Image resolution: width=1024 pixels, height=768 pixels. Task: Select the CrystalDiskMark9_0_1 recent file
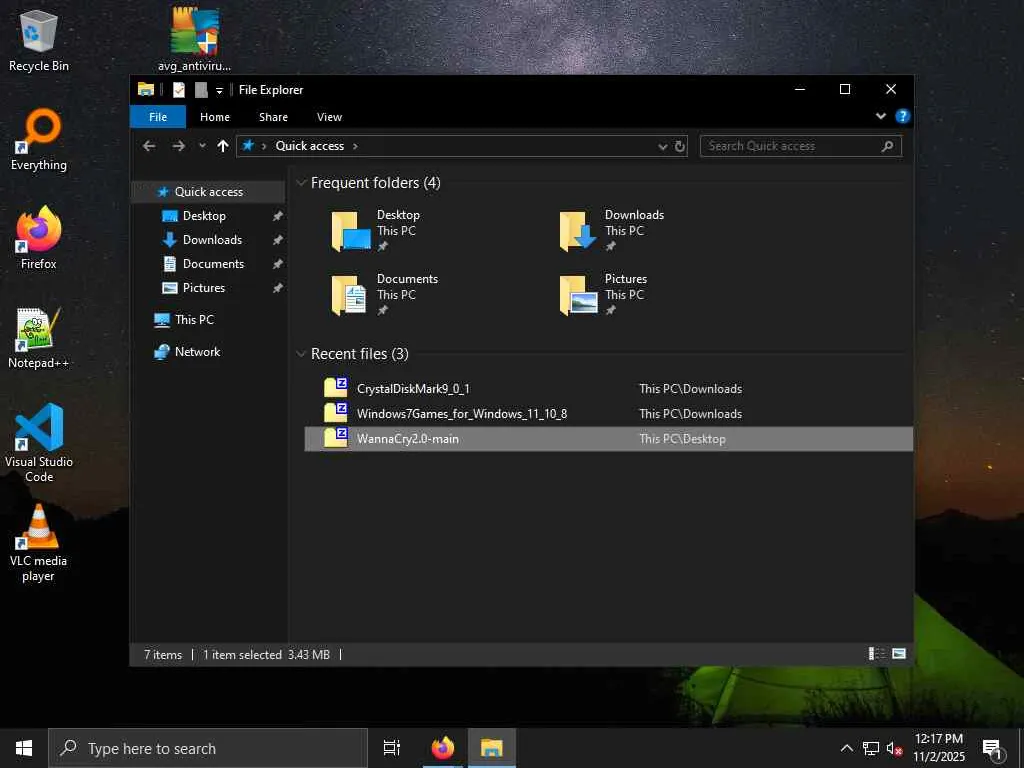click(x=413, y=389)
